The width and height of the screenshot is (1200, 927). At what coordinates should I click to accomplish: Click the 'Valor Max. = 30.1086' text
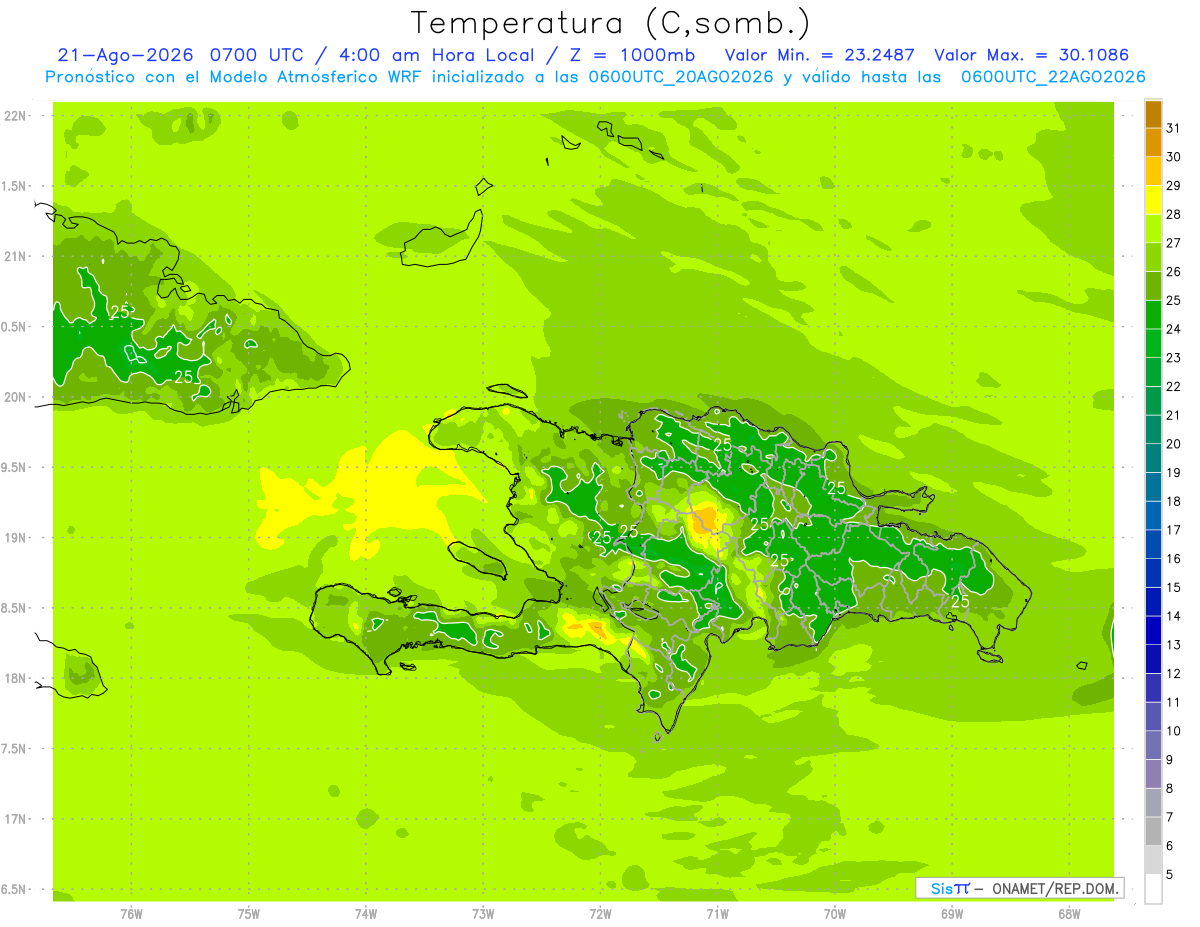1031,55
